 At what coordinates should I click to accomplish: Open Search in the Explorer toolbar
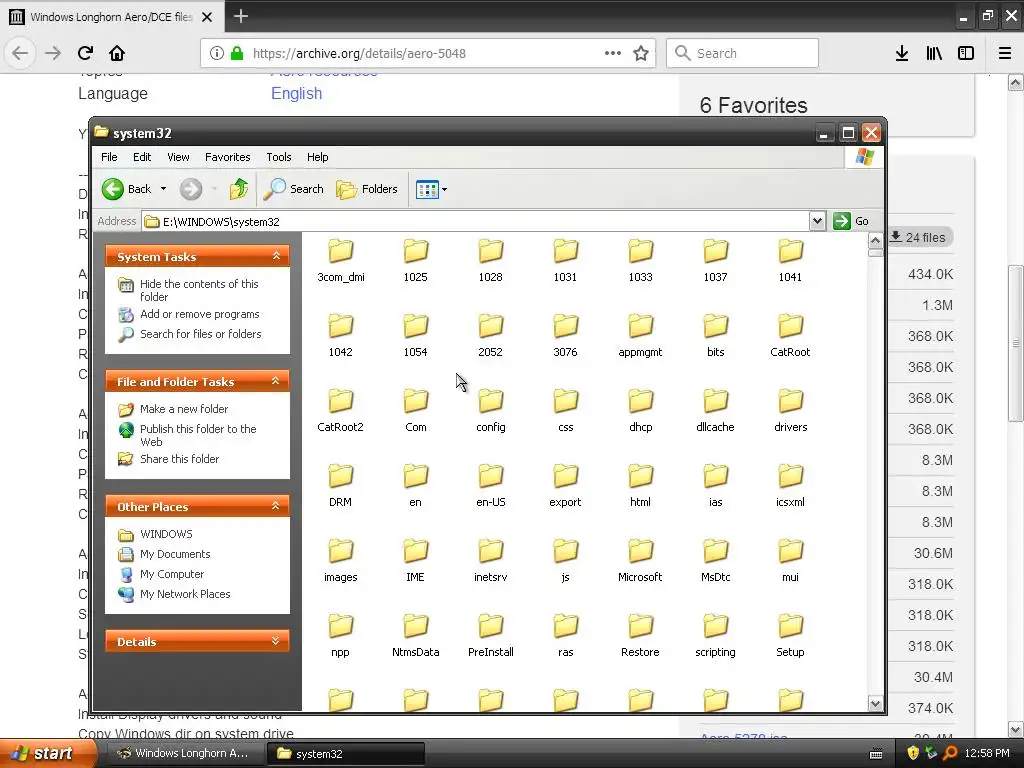pos(294,189)
